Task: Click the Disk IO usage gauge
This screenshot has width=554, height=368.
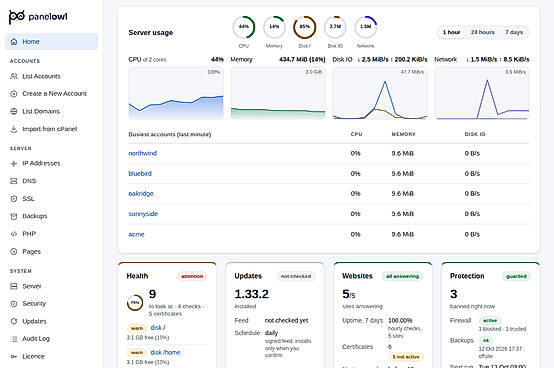Action: pos(335,27)
